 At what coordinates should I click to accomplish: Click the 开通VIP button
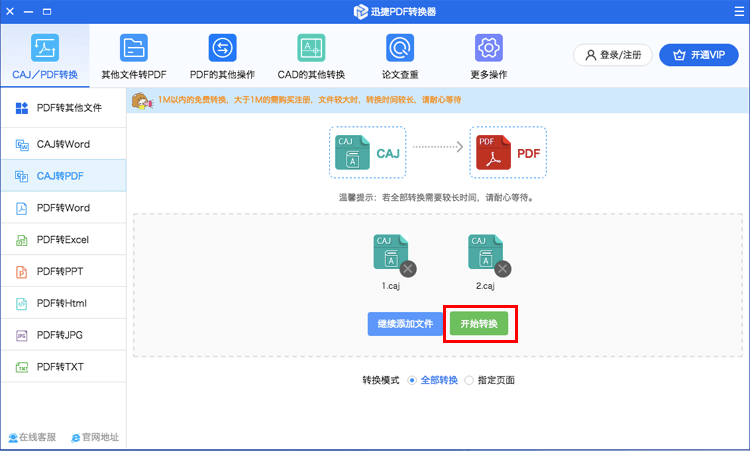click(x=699, y=55)
